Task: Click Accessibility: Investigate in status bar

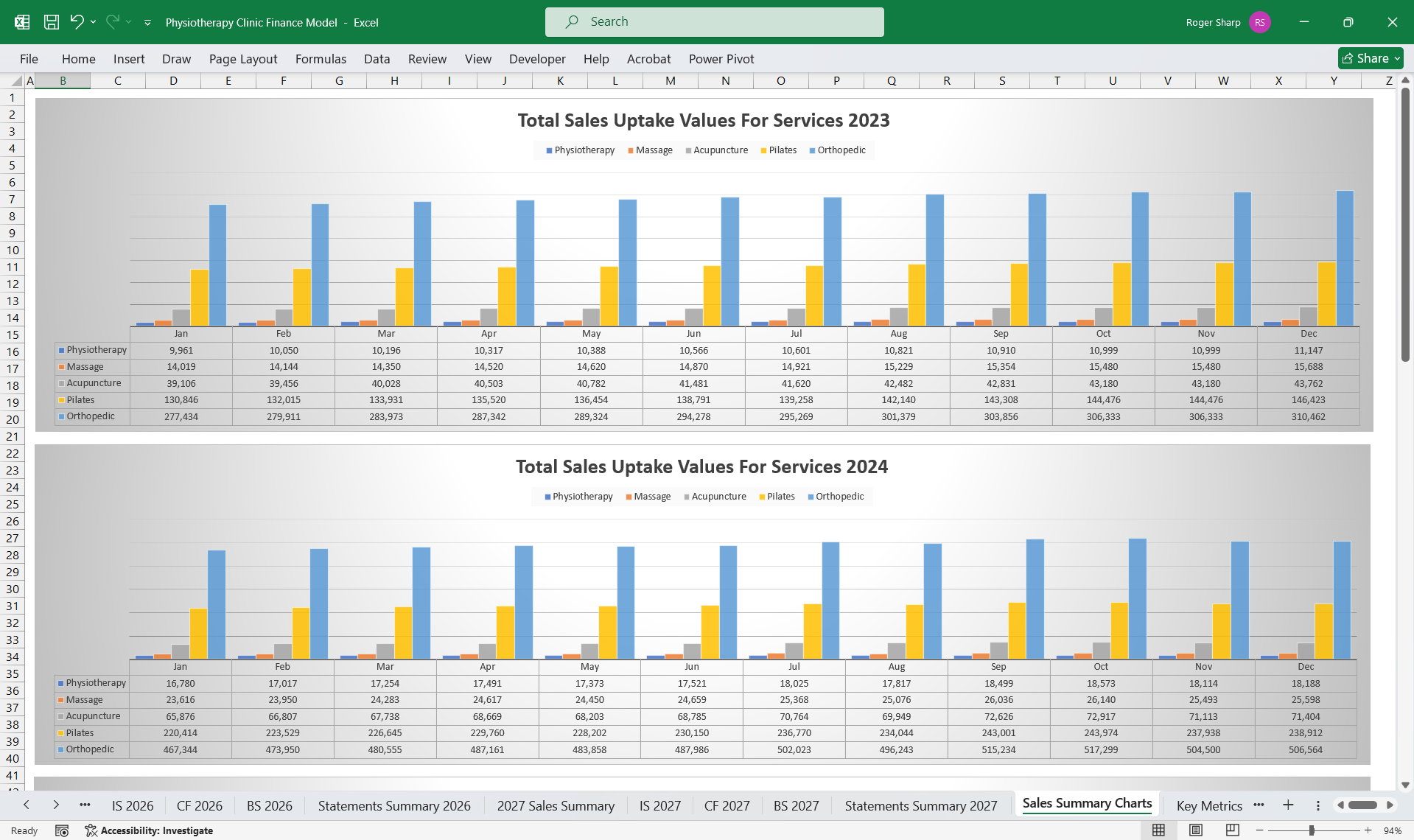Action: tap(149, 830)
